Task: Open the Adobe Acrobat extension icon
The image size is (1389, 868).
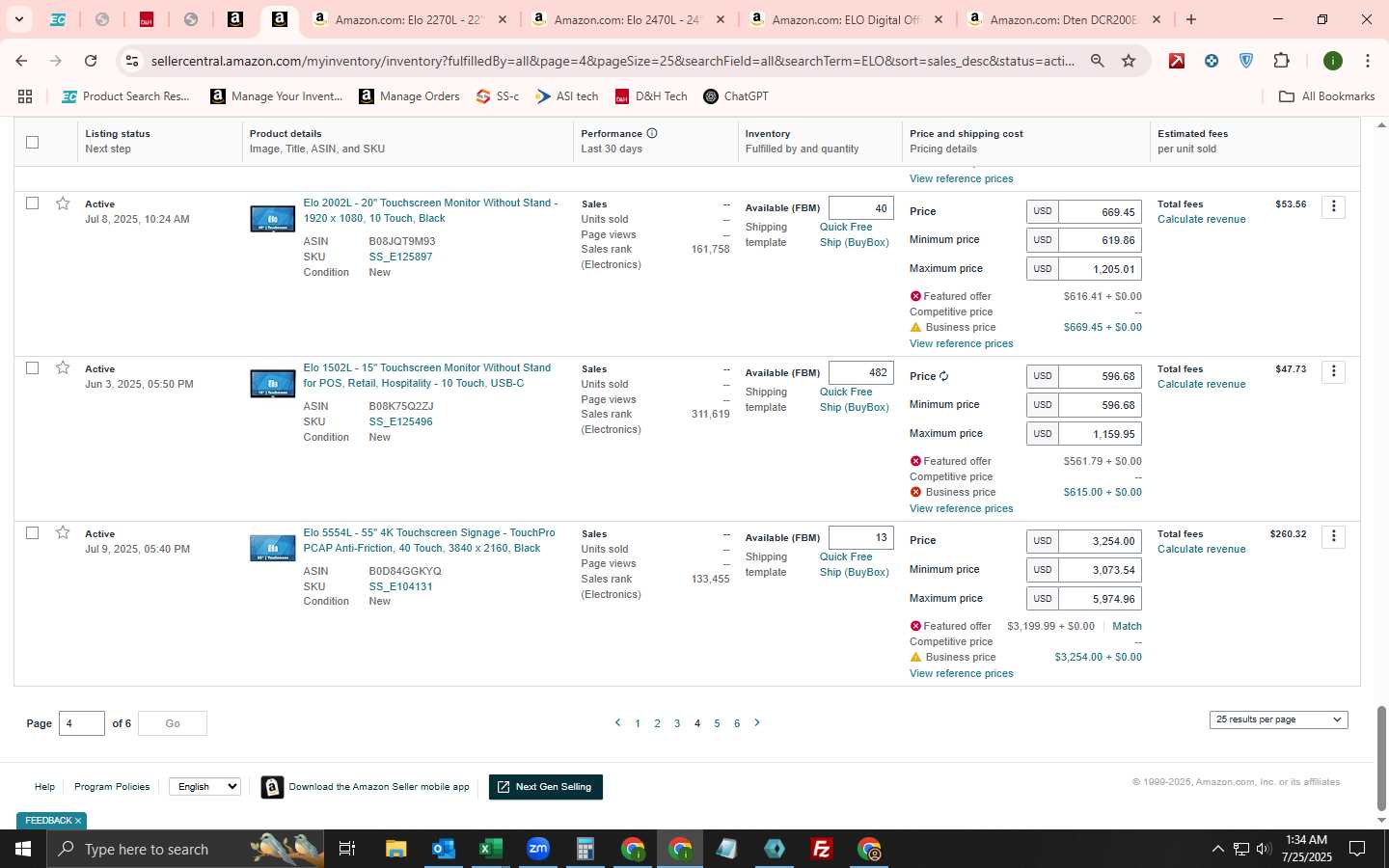Action: pyautogui.click(x=1177, y=61)
